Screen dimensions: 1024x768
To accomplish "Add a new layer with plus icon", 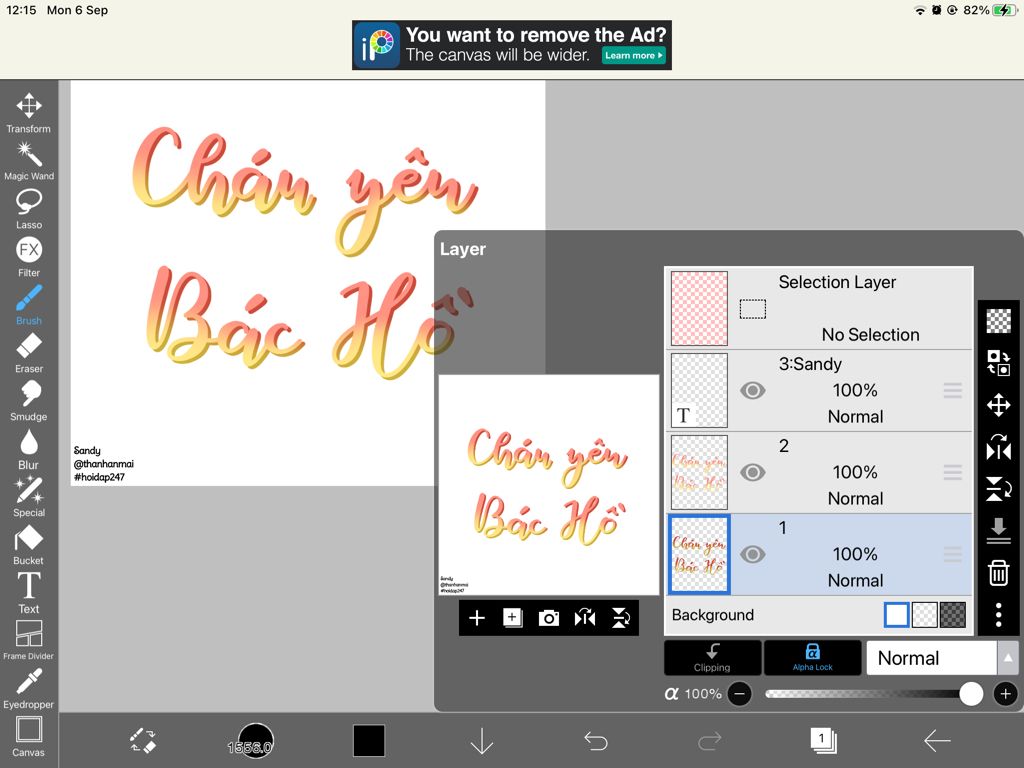I will pyautogui.click(x=477, y=618).
